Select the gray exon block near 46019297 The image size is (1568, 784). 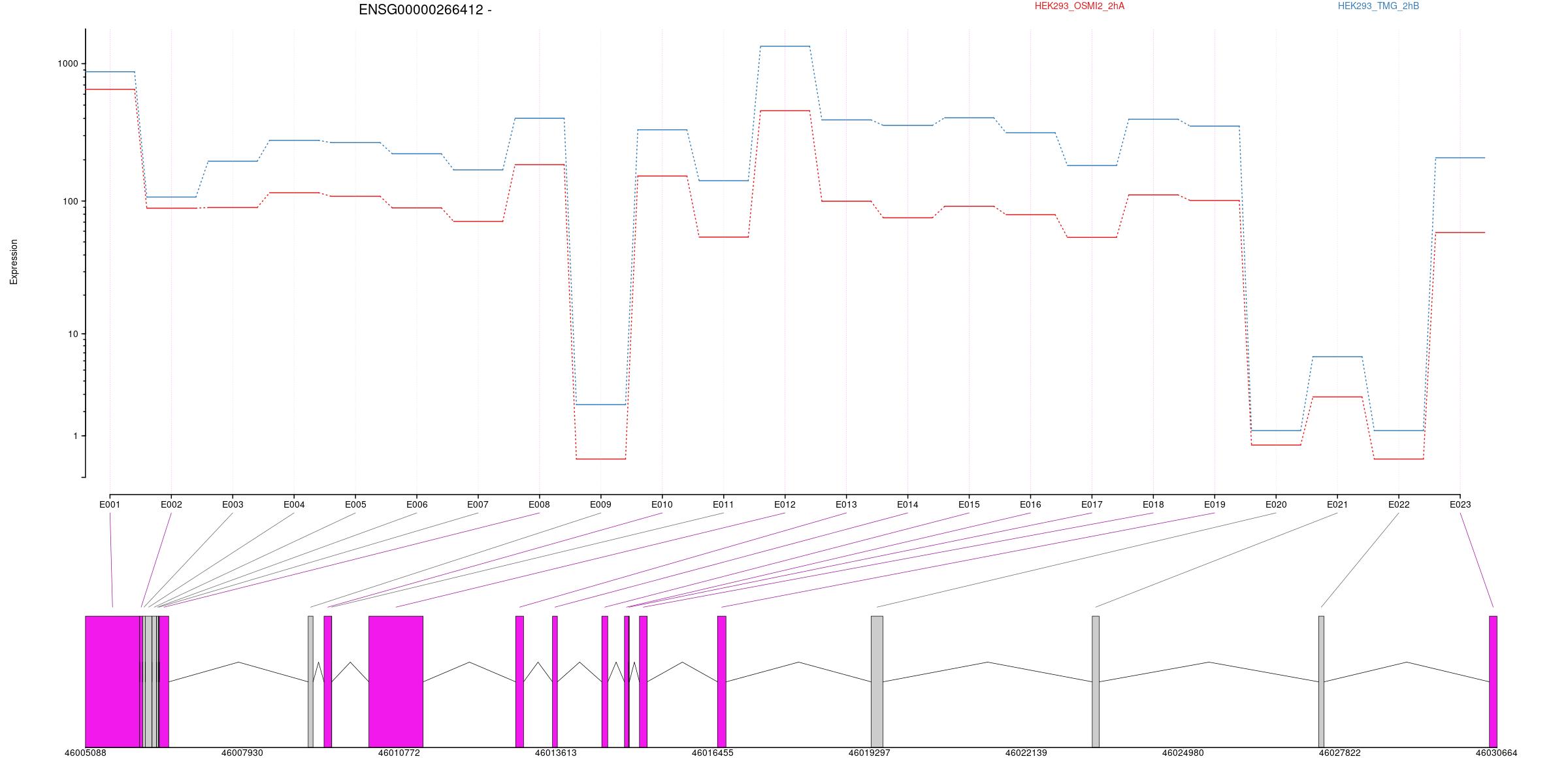pyautogui.click(x=877, y=681)
